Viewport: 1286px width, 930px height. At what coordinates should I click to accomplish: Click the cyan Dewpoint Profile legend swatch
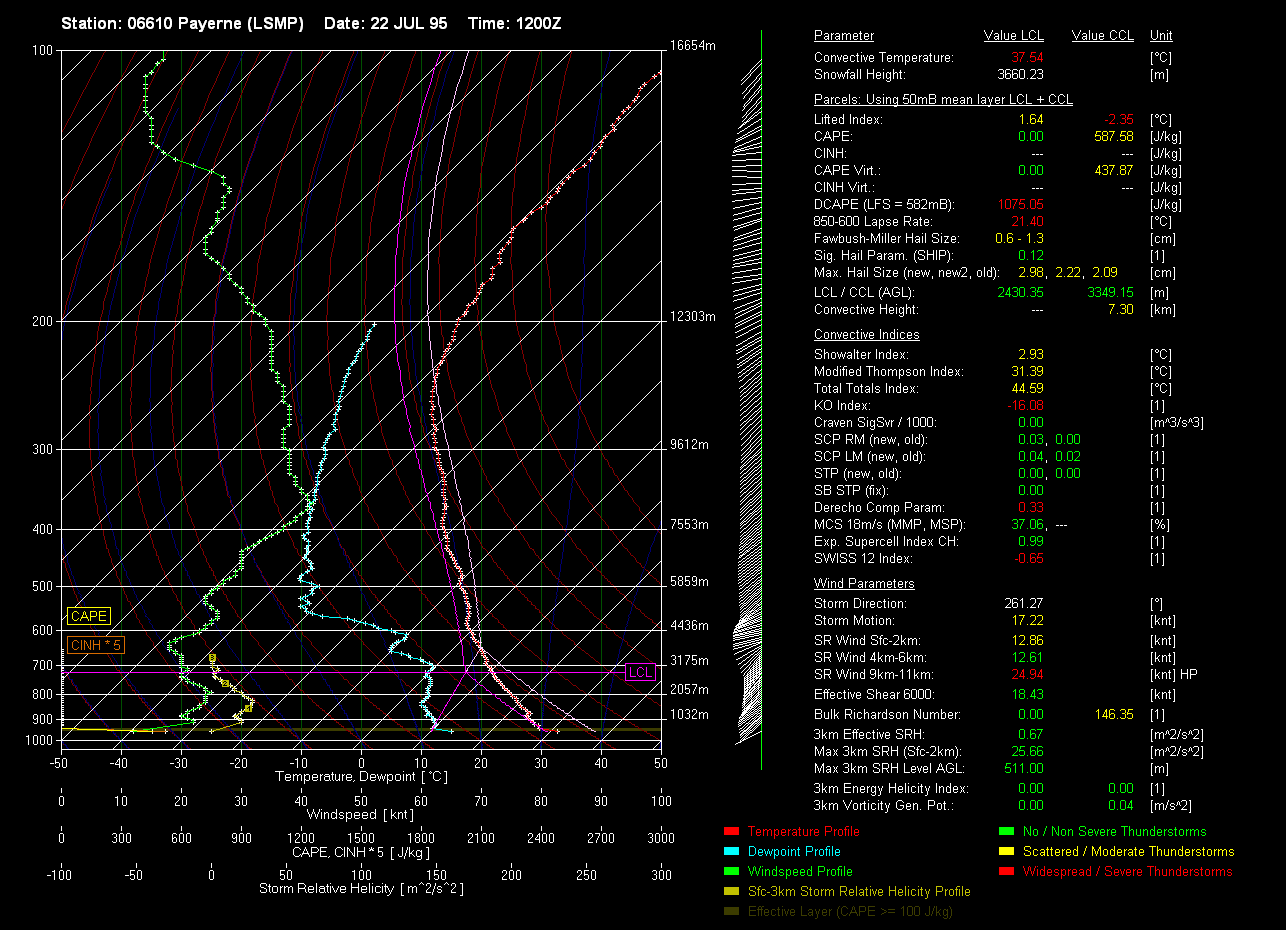click(x=729, y=851)
